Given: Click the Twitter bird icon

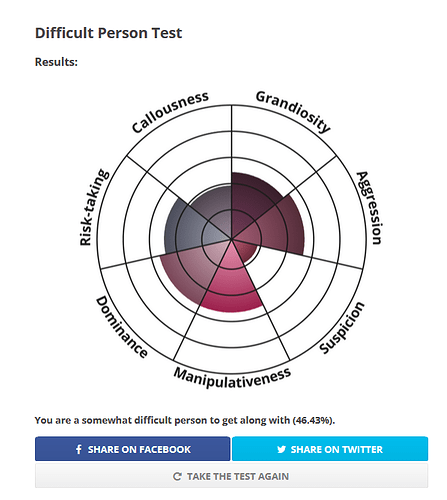Looking at the screenshot, I should [x=281, y=449].
